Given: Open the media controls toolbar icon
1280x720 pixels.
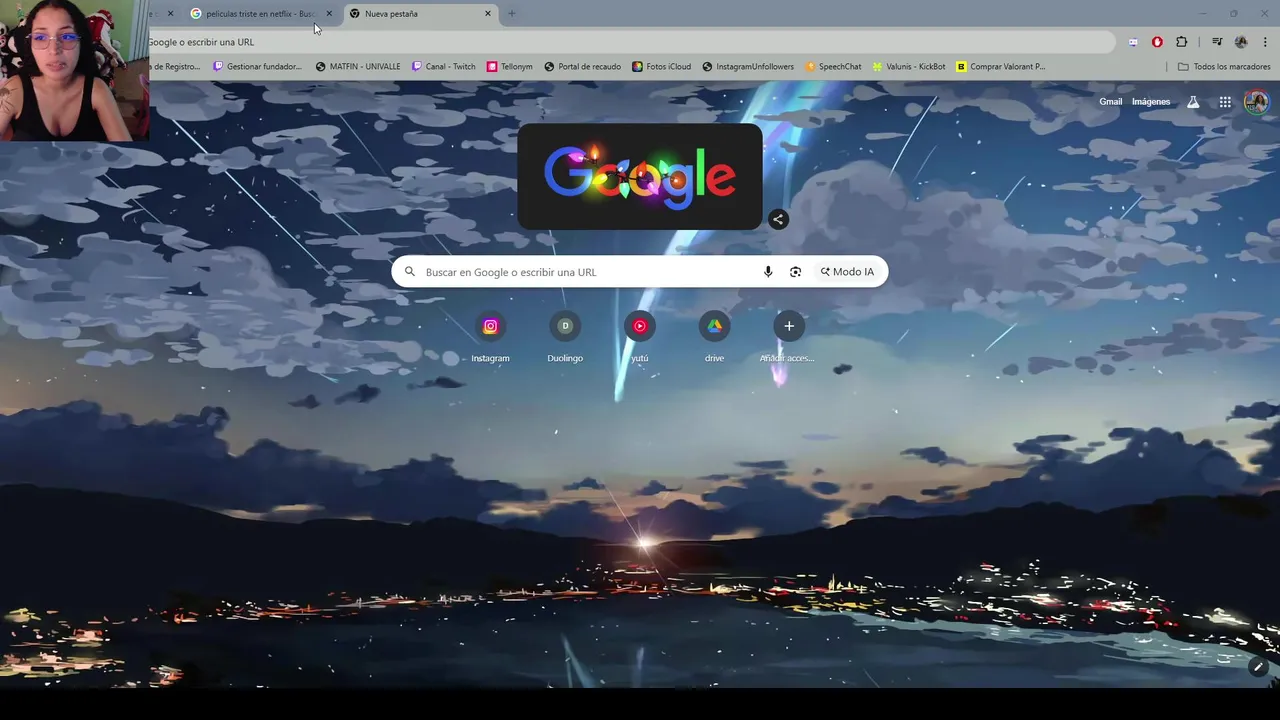Looking at the screenshot, I should [x=1217, y=42].
